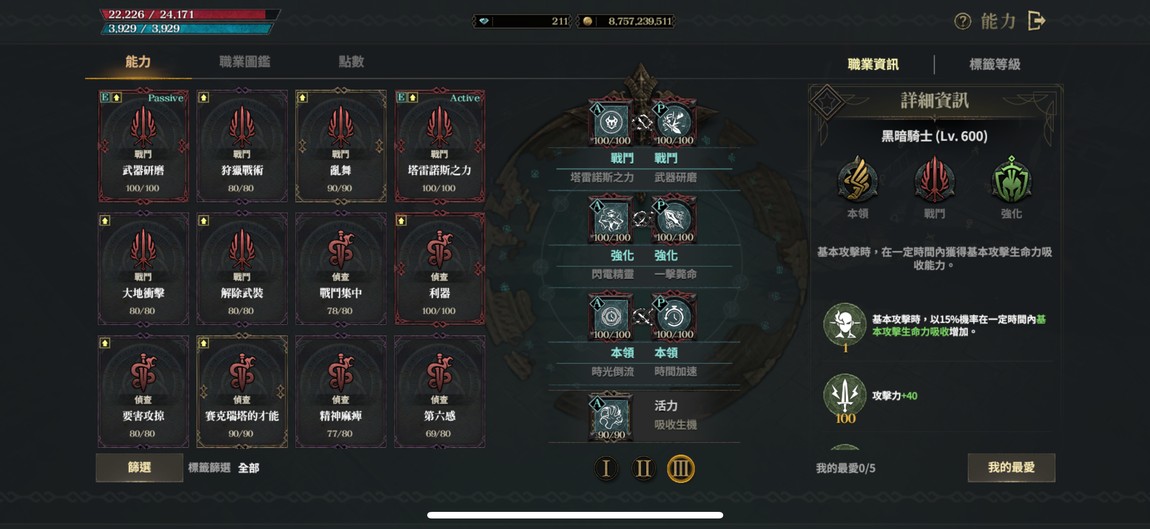The image size is (1150, 529).
Task: Click the 時間加速 passive slot icon
Action: coord(673,317)
